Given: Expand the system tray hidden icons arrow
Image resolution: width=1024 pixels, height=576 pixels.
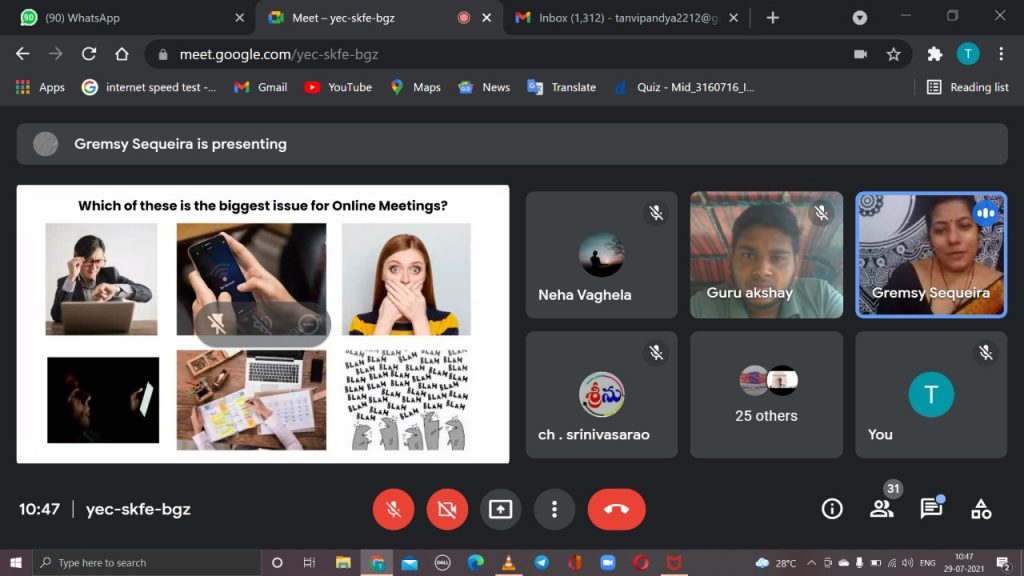Looking at the screenshot, I should tap(811, 563).
